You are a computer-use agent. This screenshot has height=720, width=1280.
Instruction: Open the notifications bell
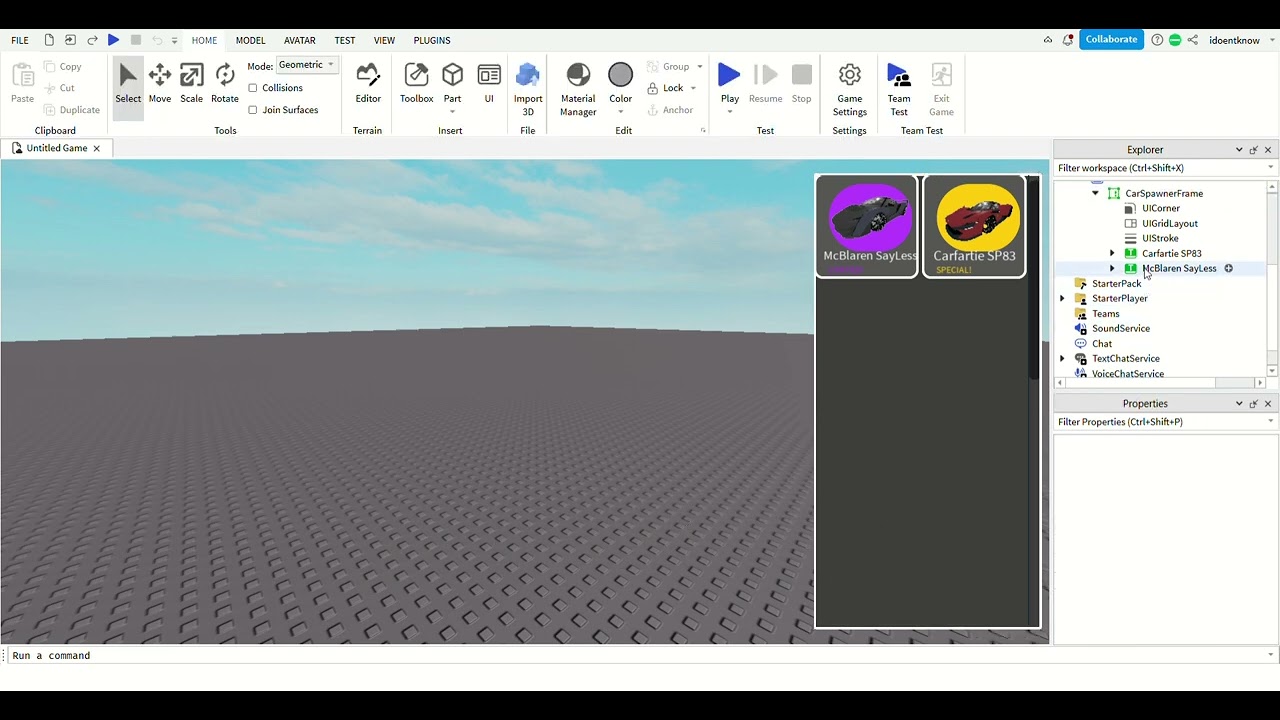1068,40
